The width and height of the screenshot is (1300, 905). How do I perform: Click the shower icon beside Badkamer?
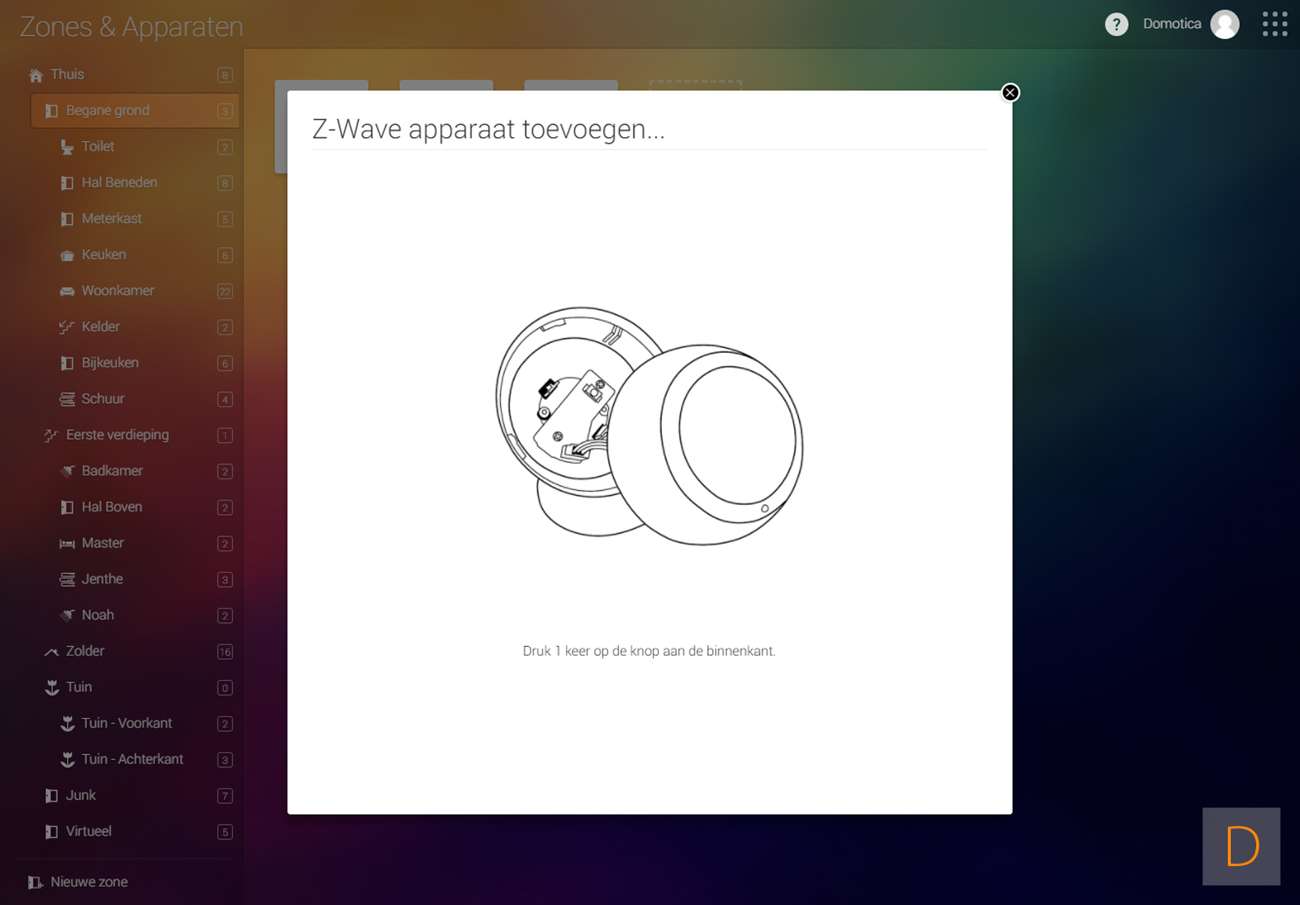(x=67, y=471)
